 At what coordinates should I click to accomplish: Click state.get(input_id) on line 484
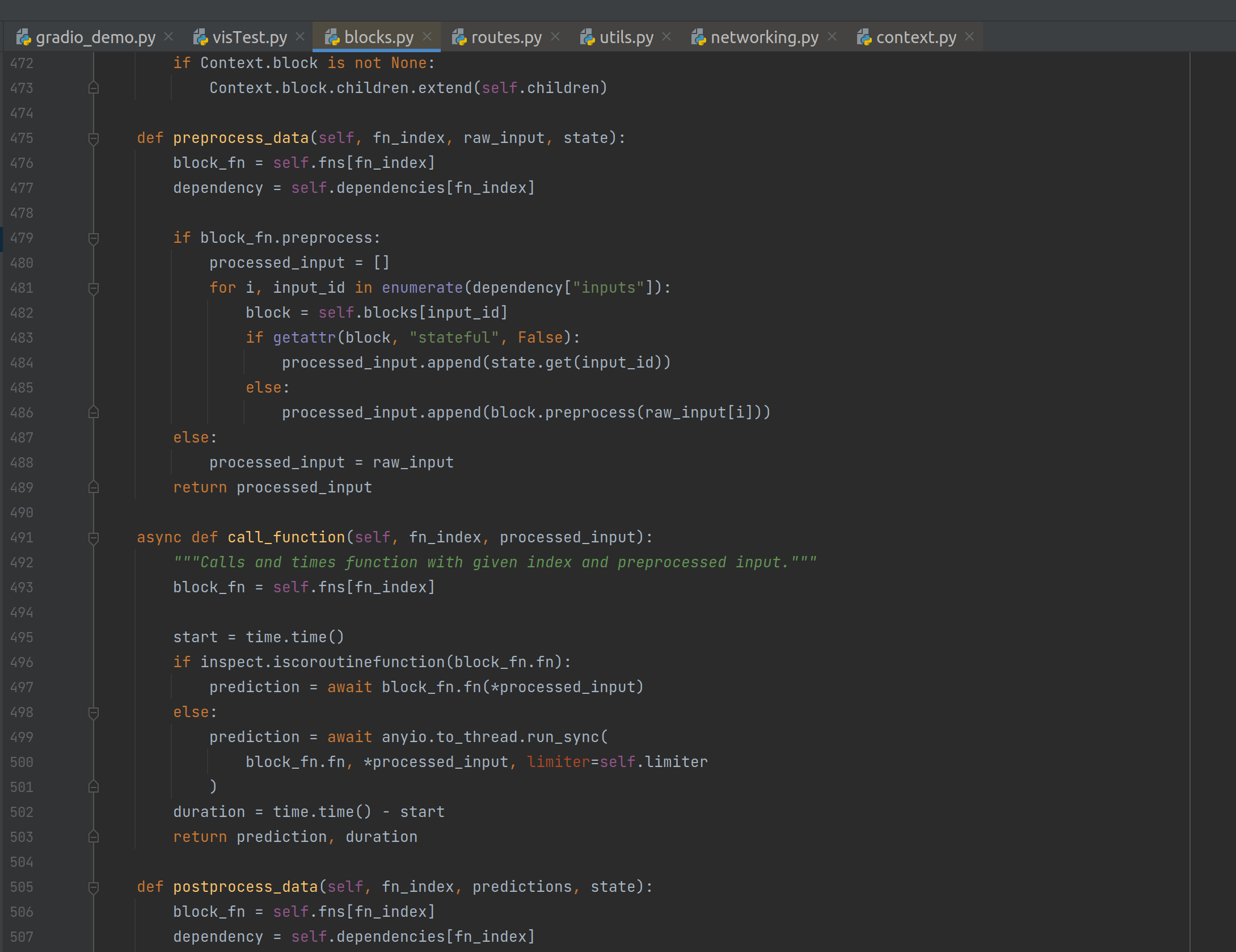576,363
